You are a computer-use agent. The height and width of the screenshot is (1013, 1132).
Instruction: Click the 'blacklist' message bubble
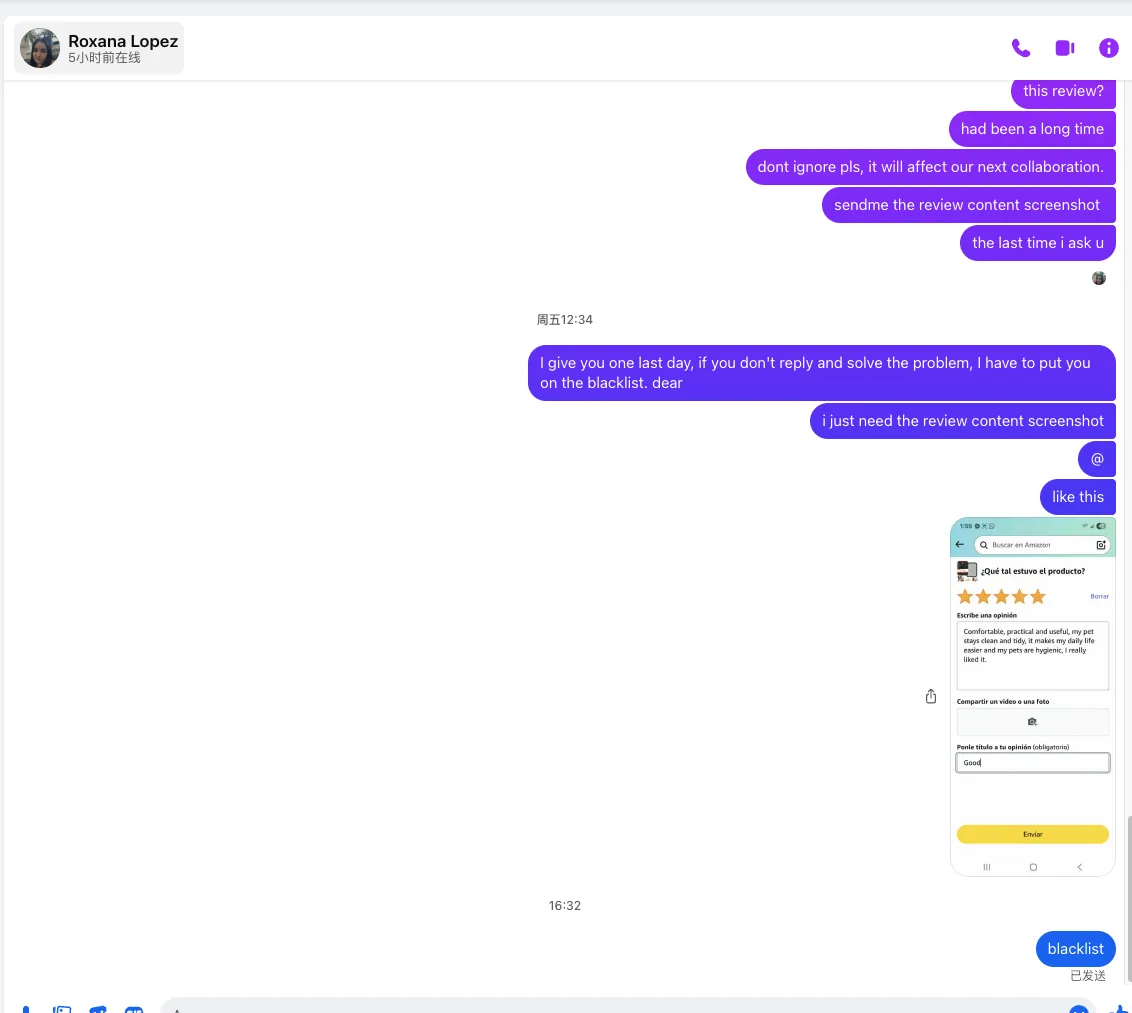pos(1075,949)
